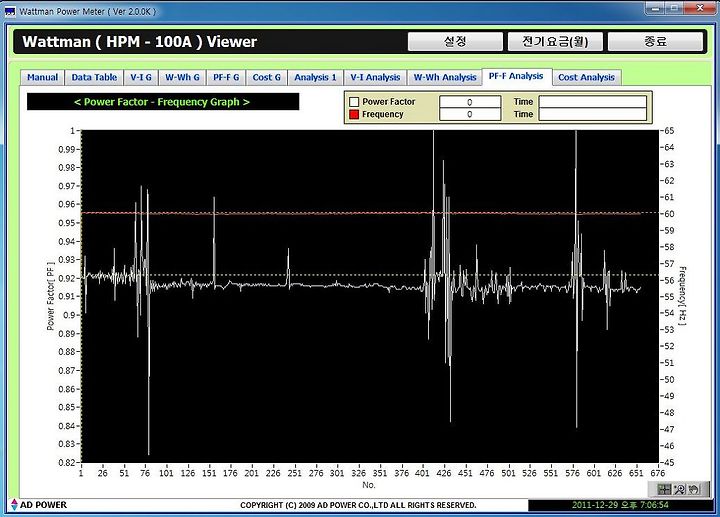This screenshot has height=517, width=720.
Task: Switch to the W-Wh G tab
Action: click(182, 78)
